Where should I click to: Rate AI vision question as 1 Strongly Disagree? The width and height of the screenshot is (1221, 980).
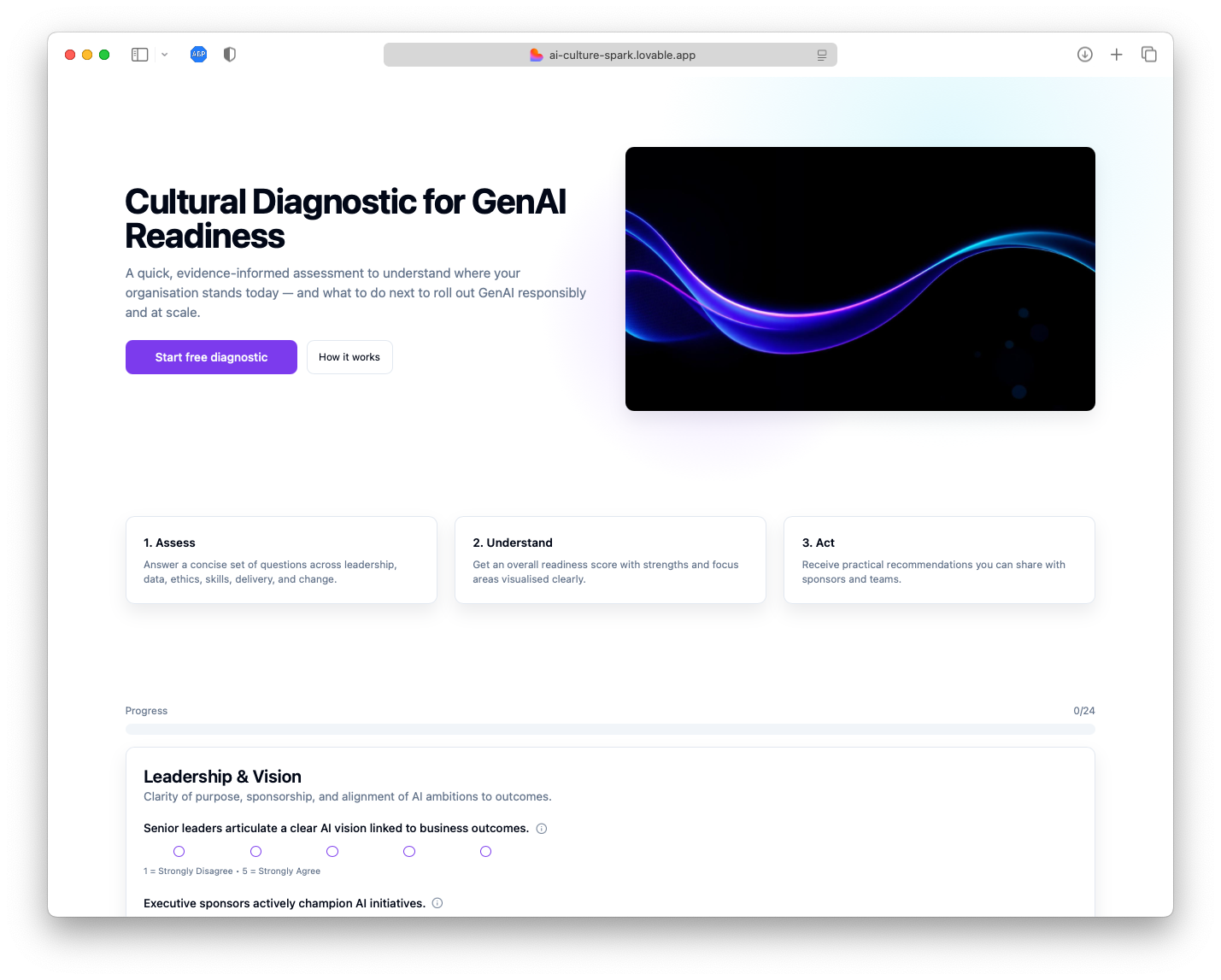[179, 852]
